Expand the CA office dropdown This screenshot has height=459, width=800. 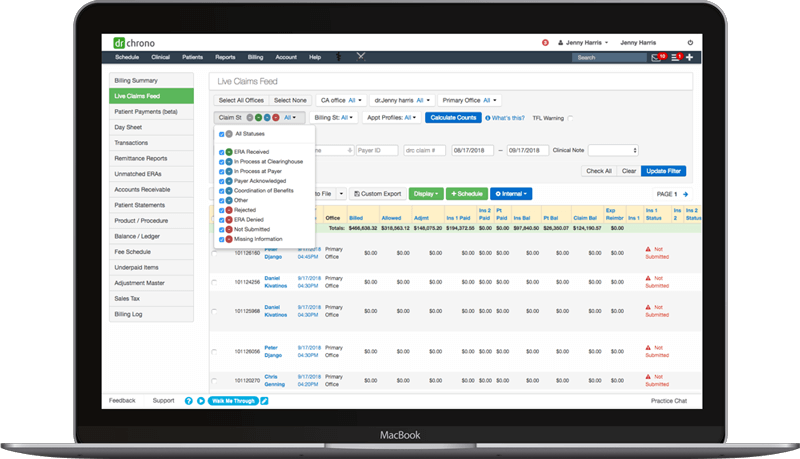pos(341,100)
